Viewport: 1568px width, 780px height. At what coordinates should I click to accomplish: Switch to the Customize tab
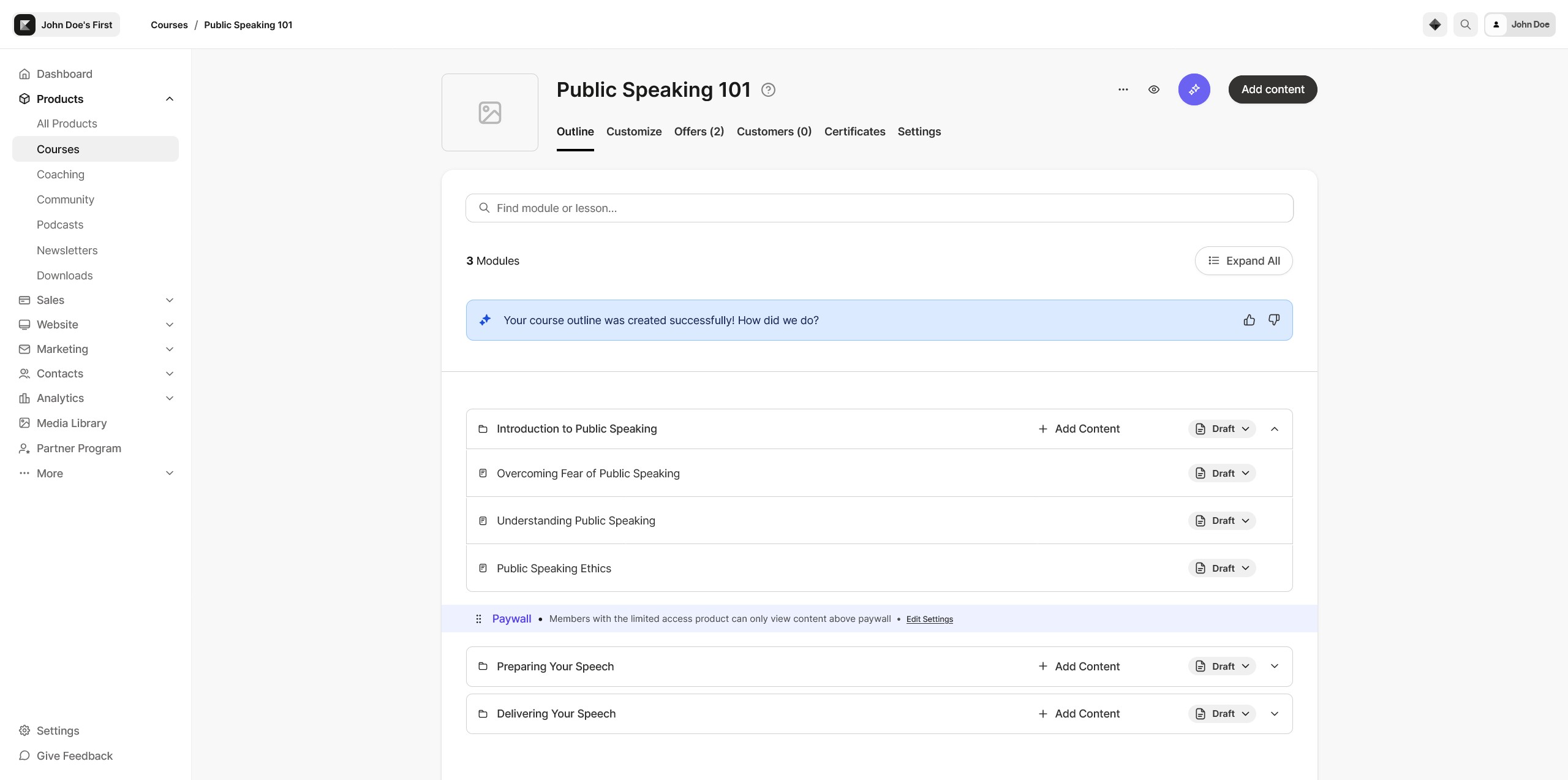(634, 132)
